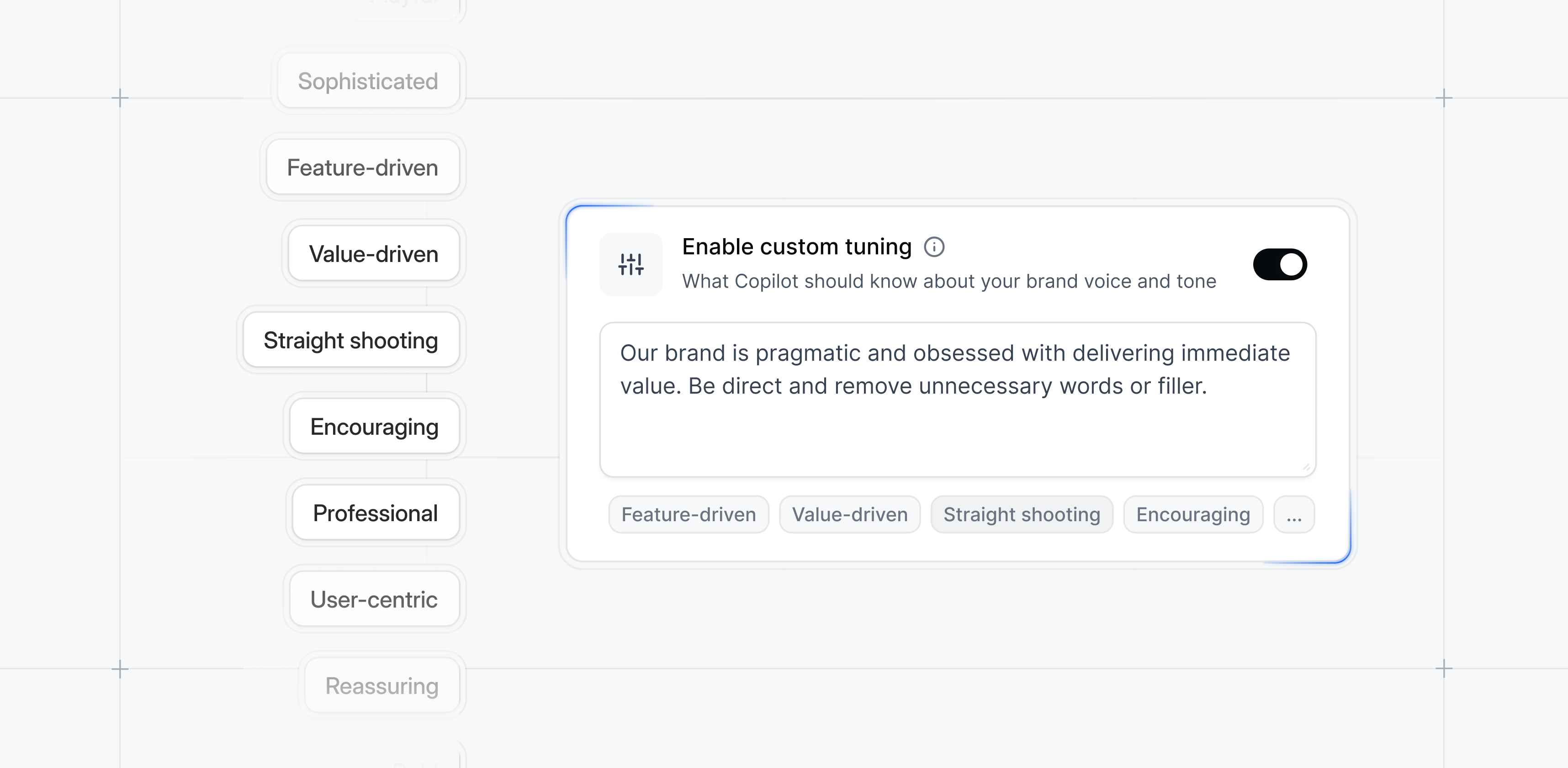Click the brand voice and tone subtitle
This screenshot has height=768, width=1568.
click(x=948, y=282)
